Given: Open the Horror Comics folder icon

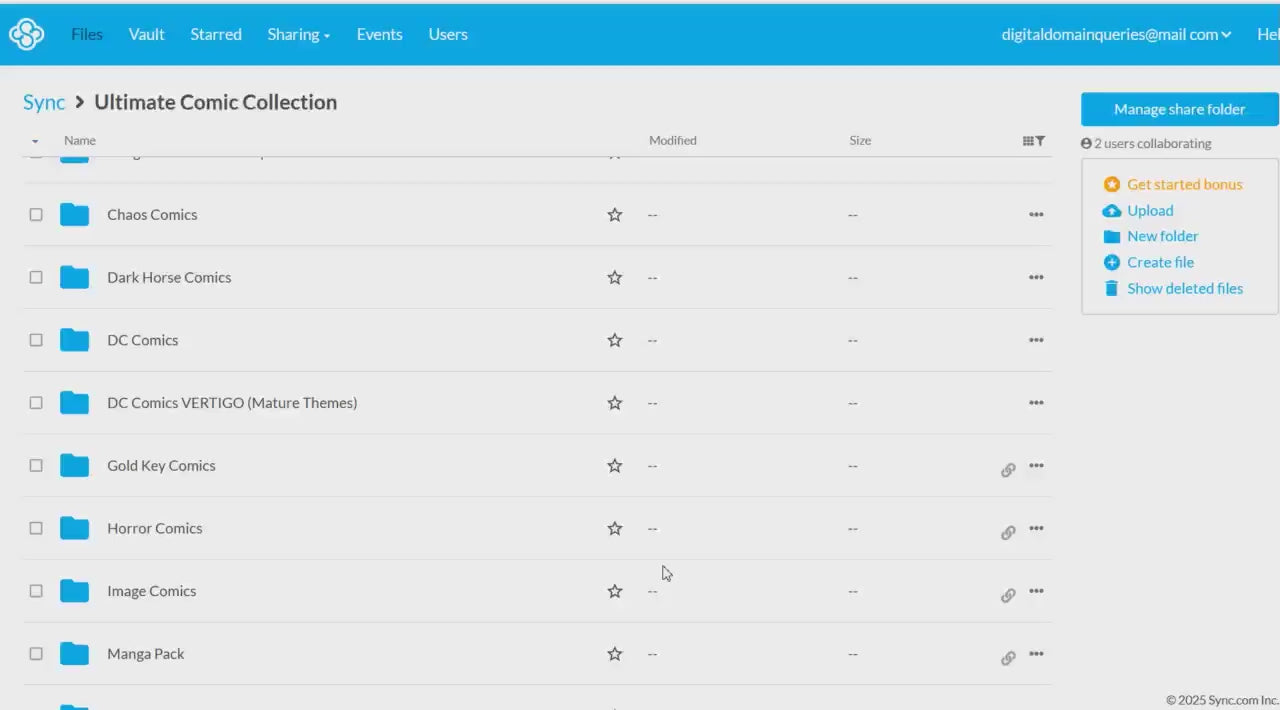Looking at the screenshot, I should (x=74, y=528).
